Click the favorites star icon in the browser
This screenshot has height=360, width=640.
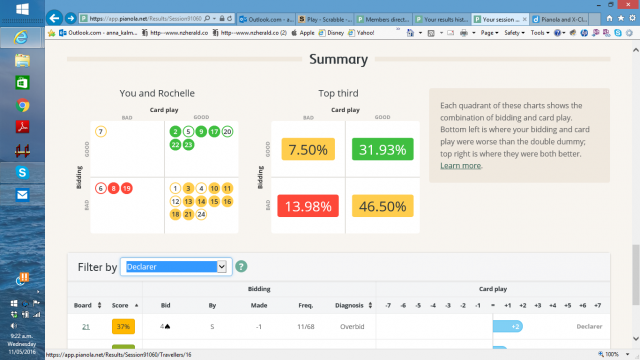[x=621, y=18]
